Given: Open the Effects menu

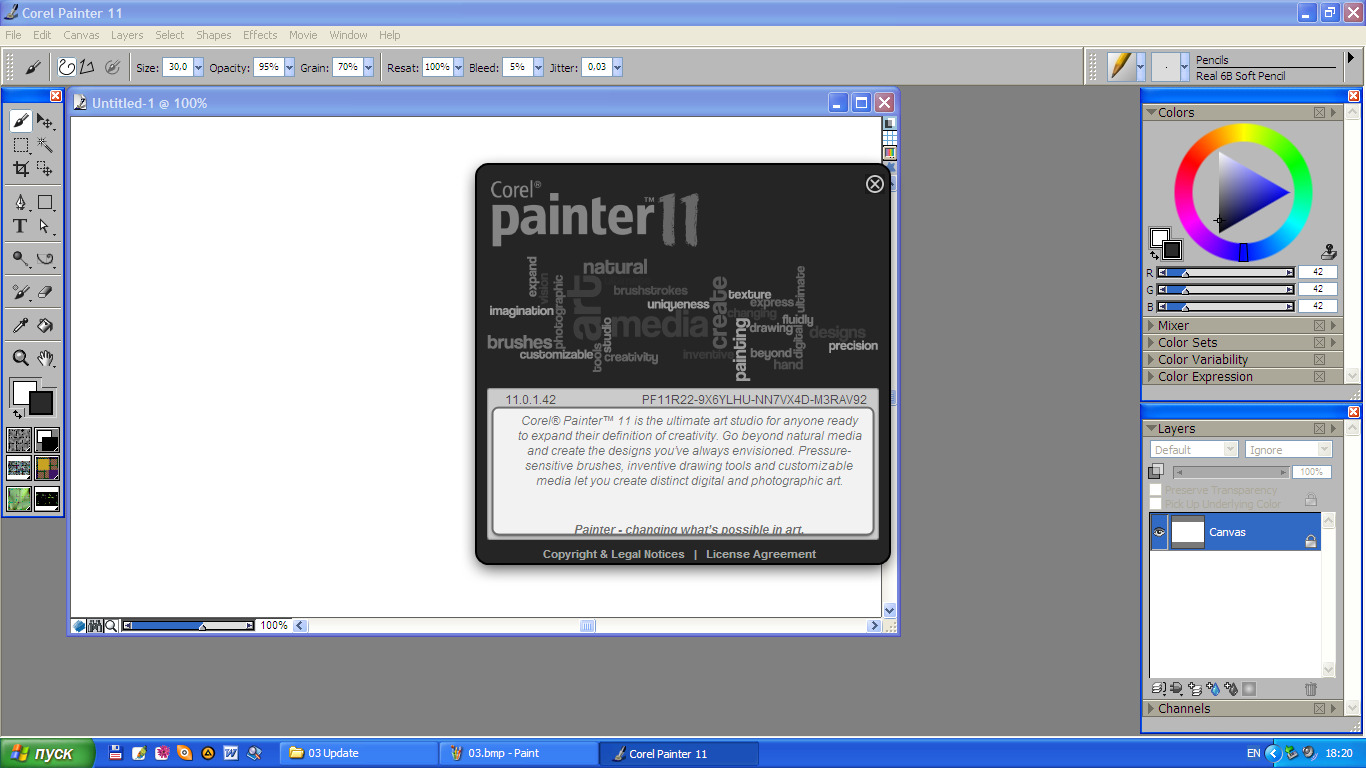Looking at the screenshot, I should pos(260,35).
